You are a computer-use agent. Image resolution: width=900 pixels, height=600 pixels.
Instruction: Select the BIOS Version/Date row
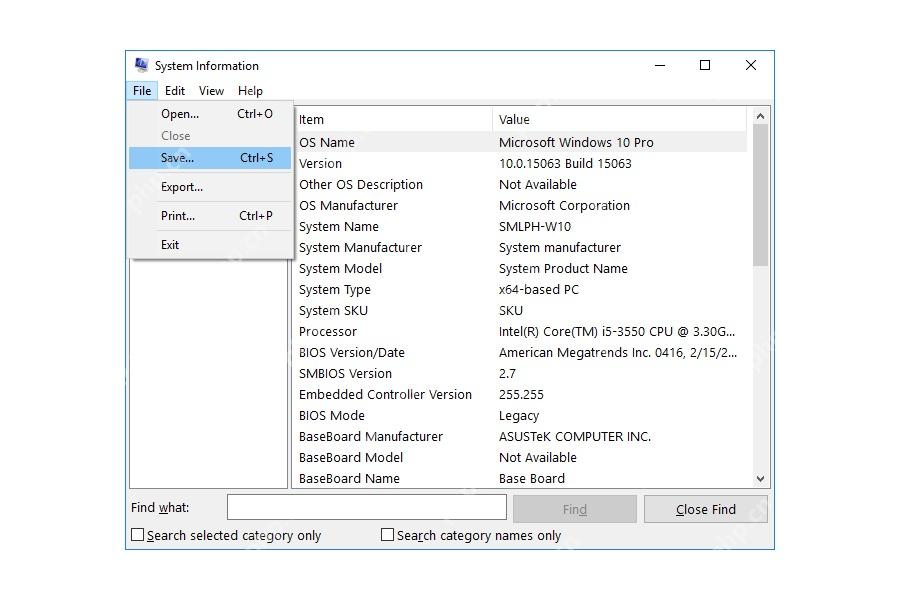coord(520,353)
